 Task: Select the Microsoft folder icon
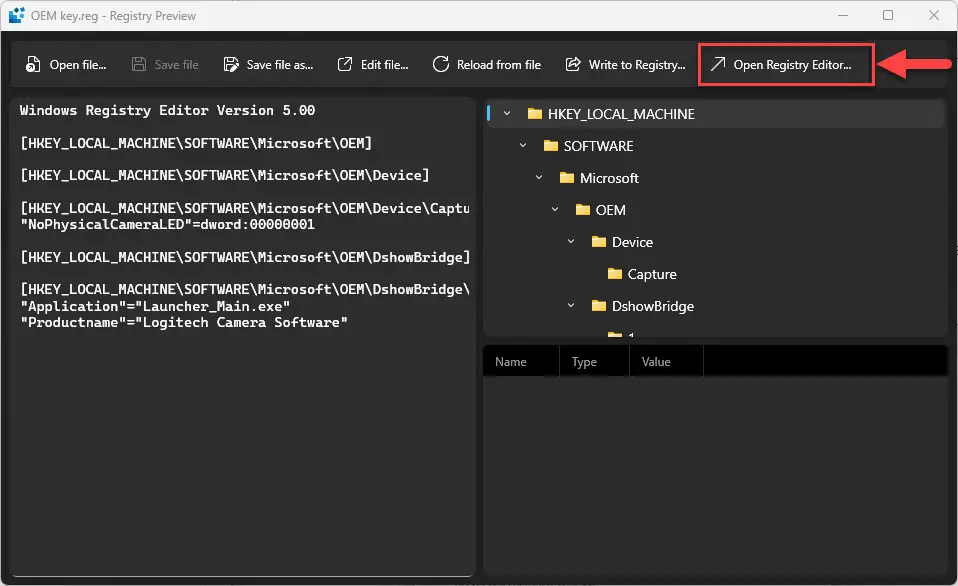tap(567, 178)
